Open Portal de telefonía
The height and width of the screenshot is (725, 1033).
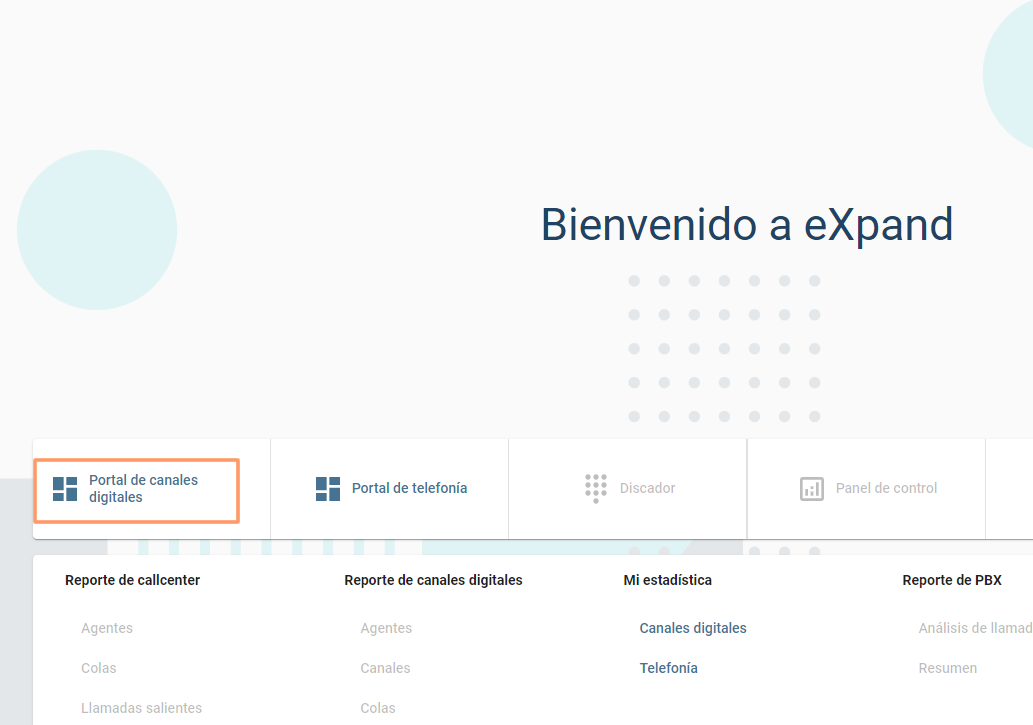(x=409, y=488)
